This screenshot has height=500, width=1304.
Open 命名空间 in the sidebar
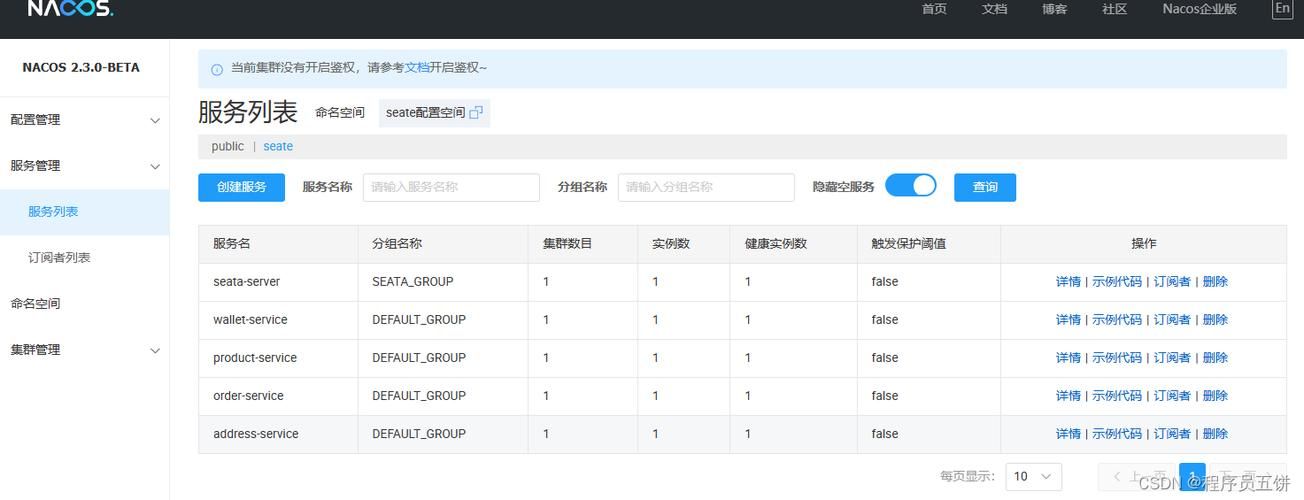click(x=85, y=304)
